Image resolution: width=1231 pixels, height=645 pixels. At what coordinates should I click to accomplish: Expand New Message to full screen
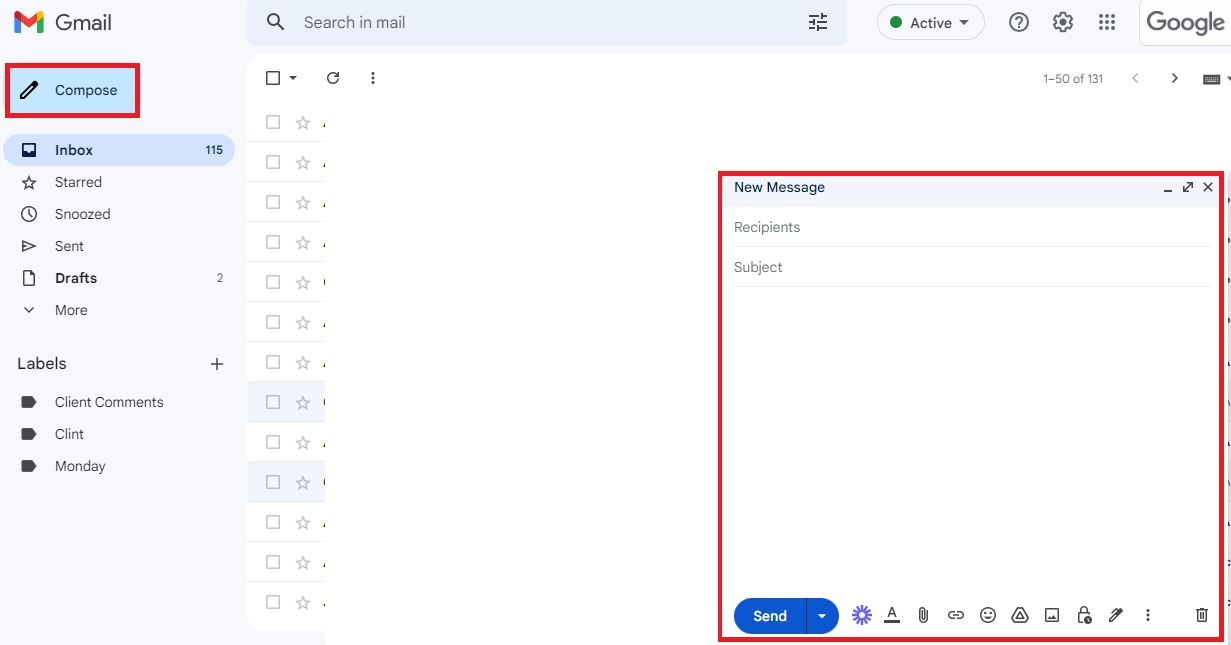click(1188, 187)
